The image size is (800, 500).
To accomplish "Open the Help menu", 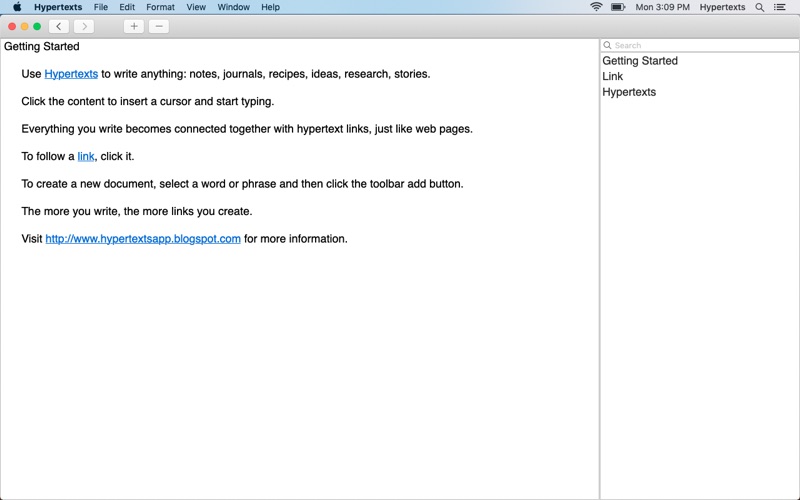I will point(270,7).
